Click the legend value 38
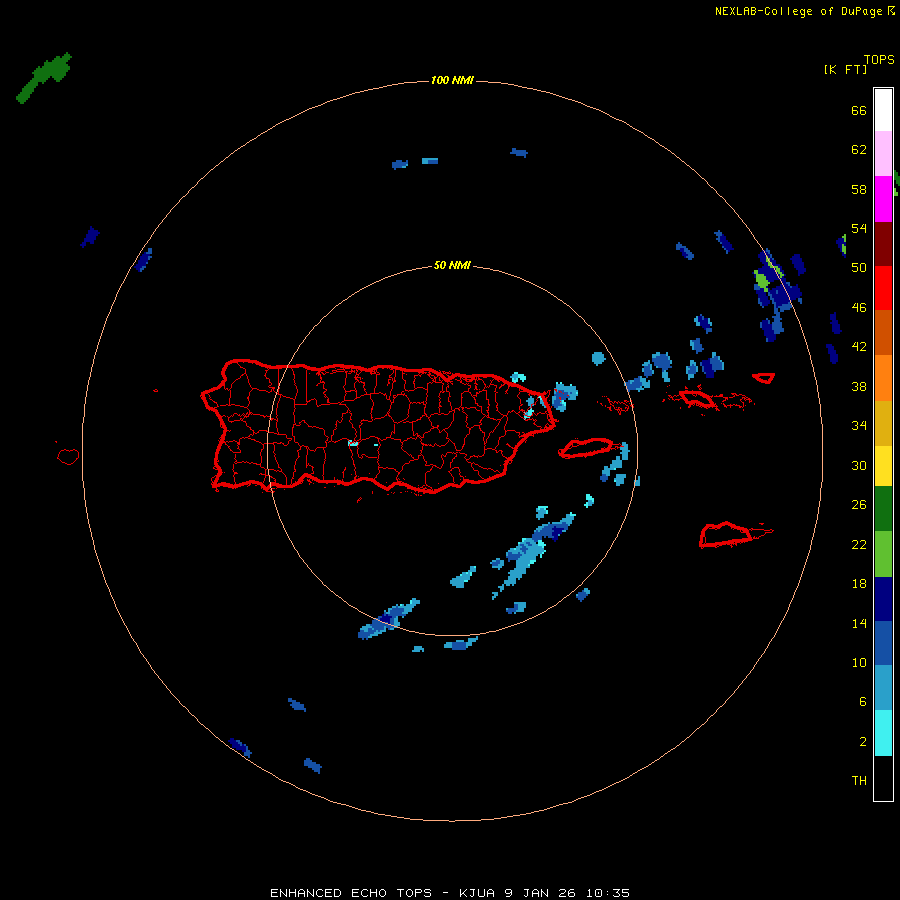This screenshot has width=900, height=900. pos(859,387)
